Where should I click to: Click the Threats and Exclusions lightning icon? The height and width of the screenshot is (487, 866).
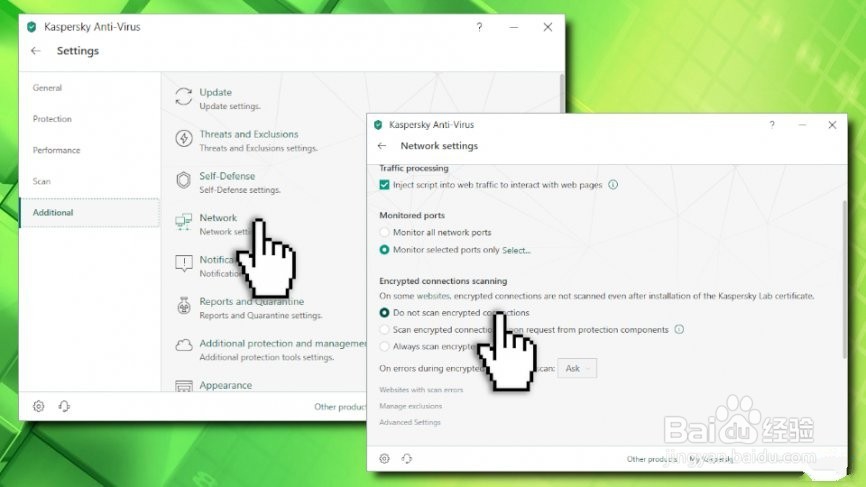(x=184, y=138)
